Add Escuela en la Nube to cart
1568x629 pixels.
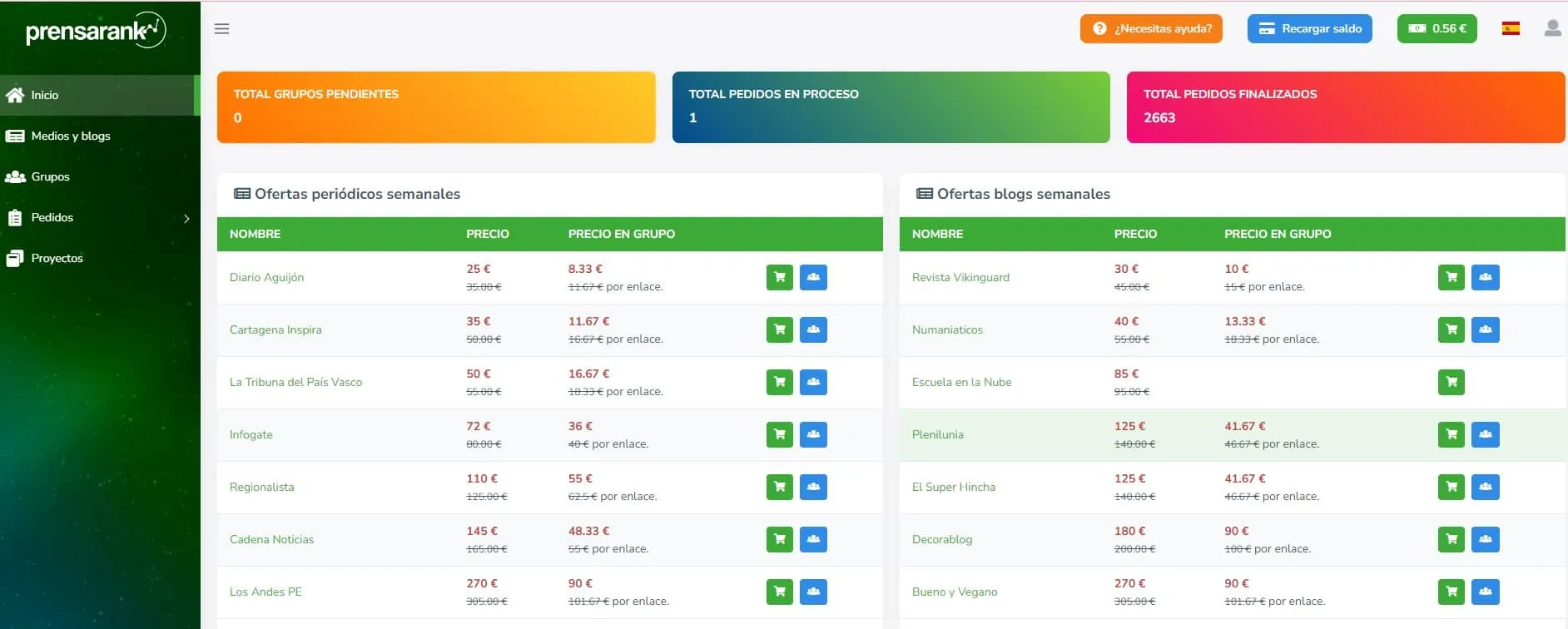click(1451, 382)
